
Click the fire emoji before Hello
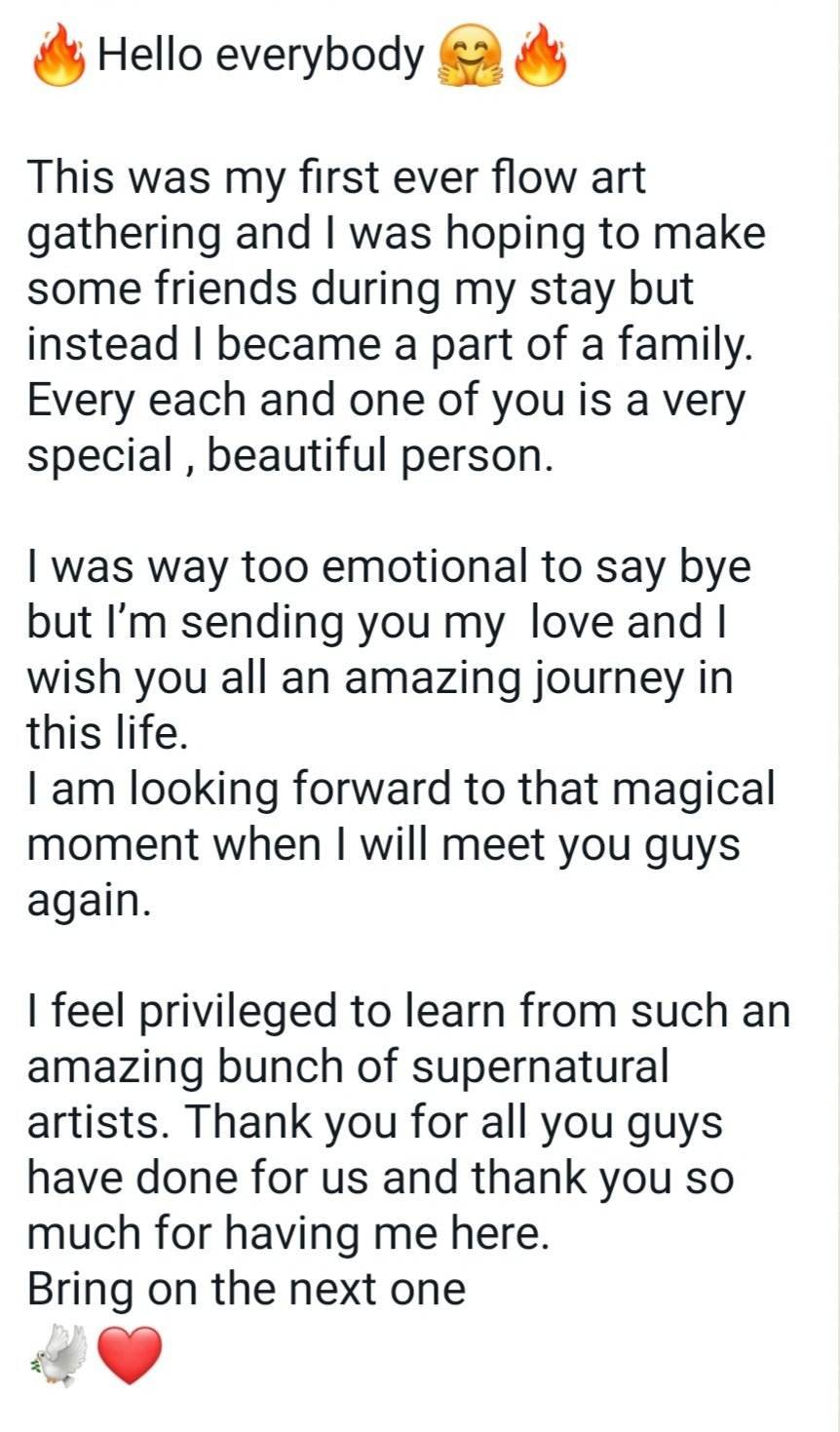pyautogui.click(x=61, y=58)
